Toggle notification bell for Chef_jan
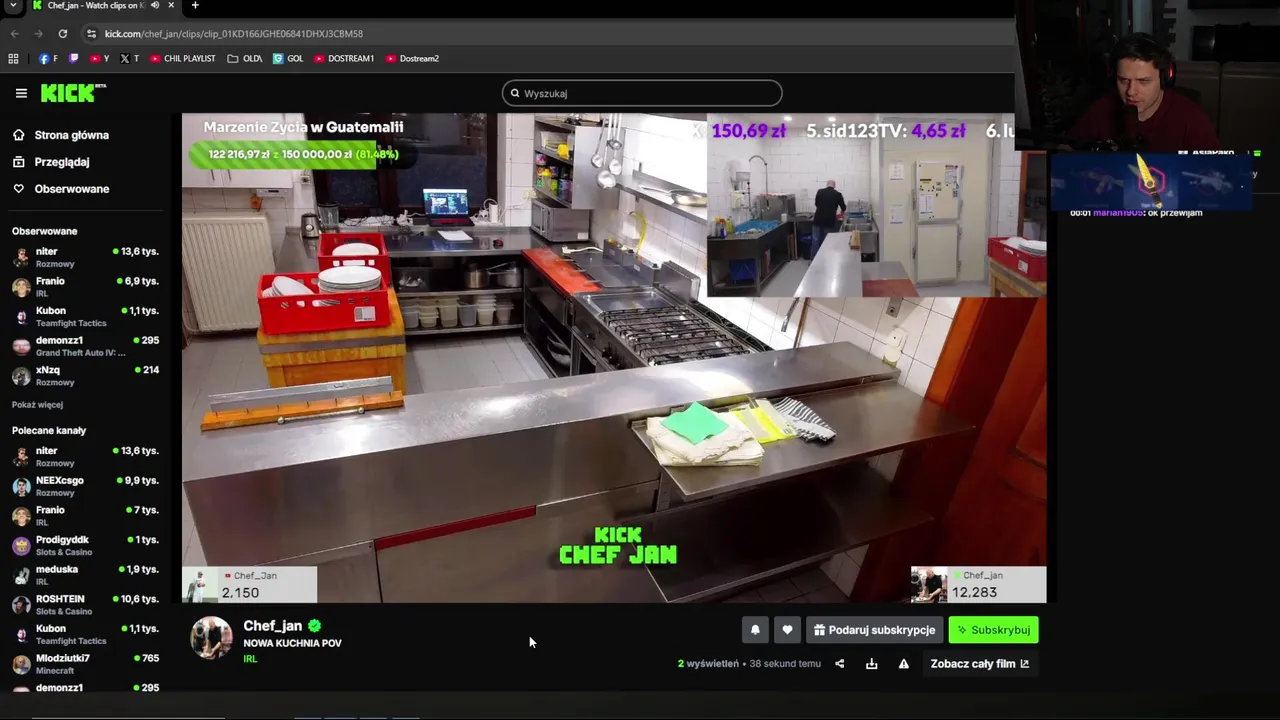This screenshot has height=720, width=1280. pyautogui.click(x=755, y=630)
